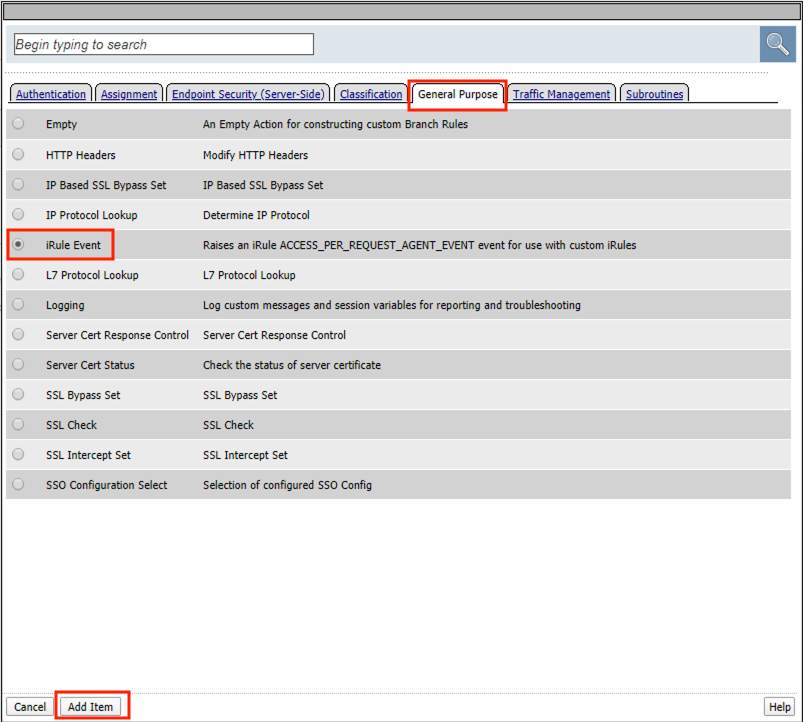This screenshot has width=803, height=722.
Task: Click the 'Determine IP Protocol' description
Action: pyautogui.click(x=256, y=215)
